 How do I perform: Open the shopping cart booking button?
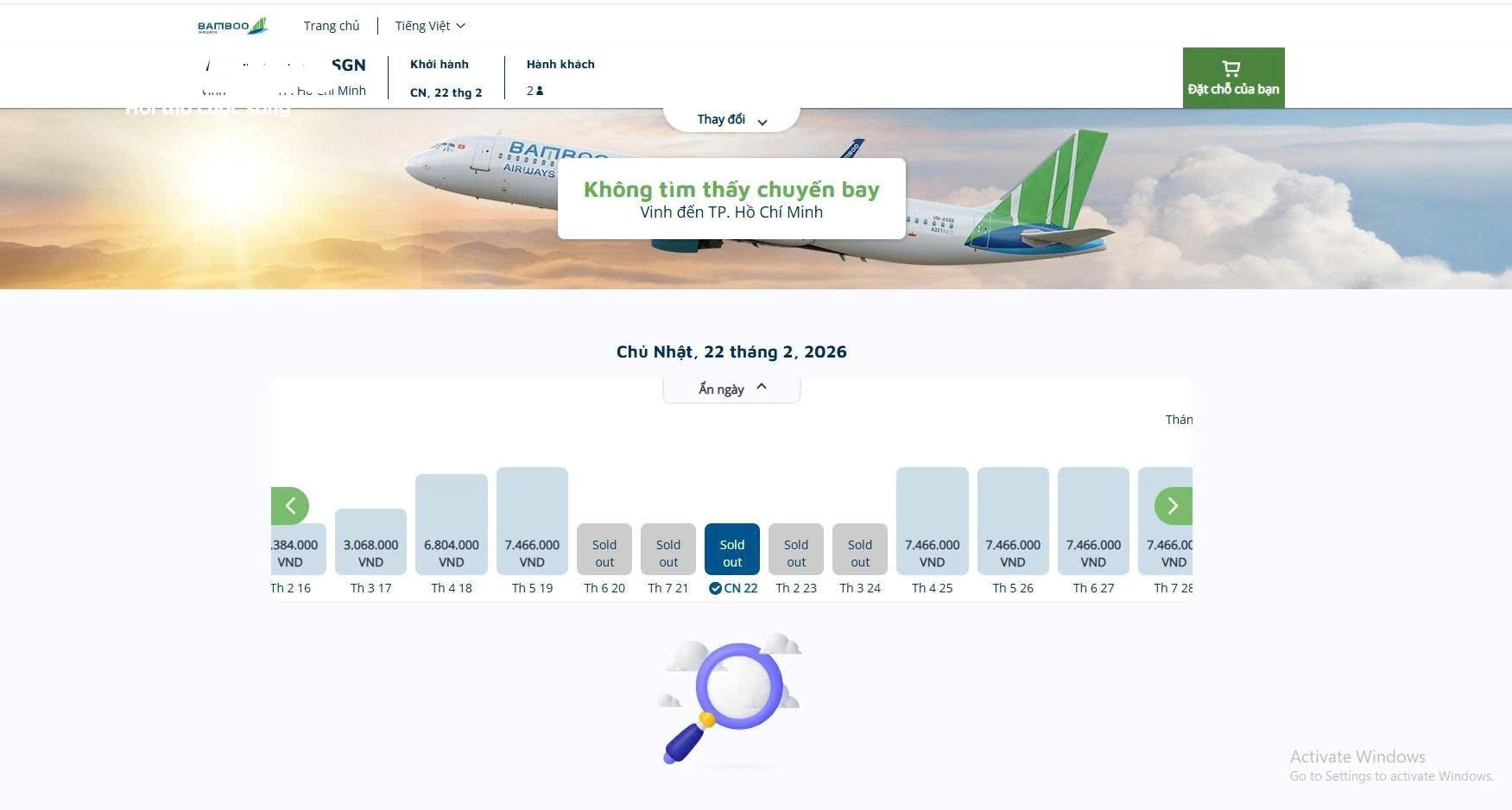pos(1233,78)
